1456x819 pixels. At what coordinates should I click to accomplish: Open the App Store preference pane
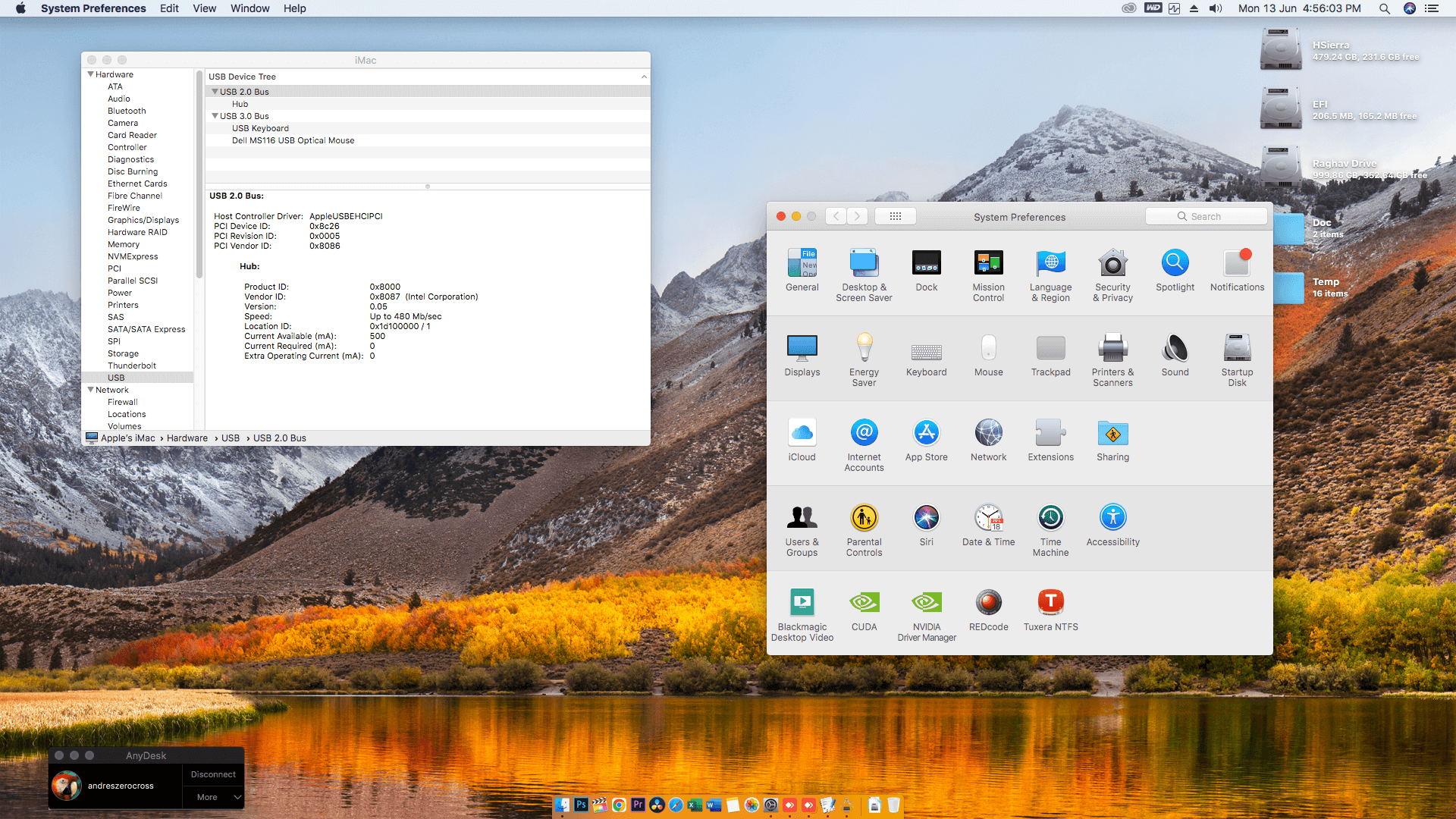tap(926, 440)
